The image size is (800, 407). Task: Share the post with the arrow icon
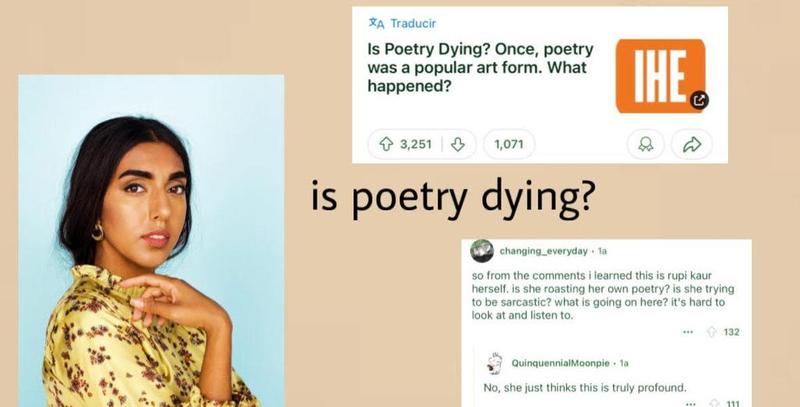click(x=690, y=144)
